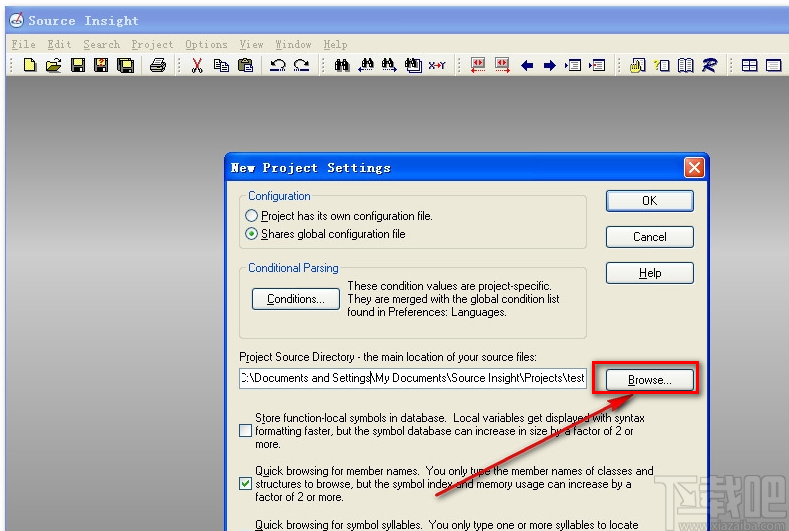Open the Window menu
789x531 pixels.
[293, 44]
